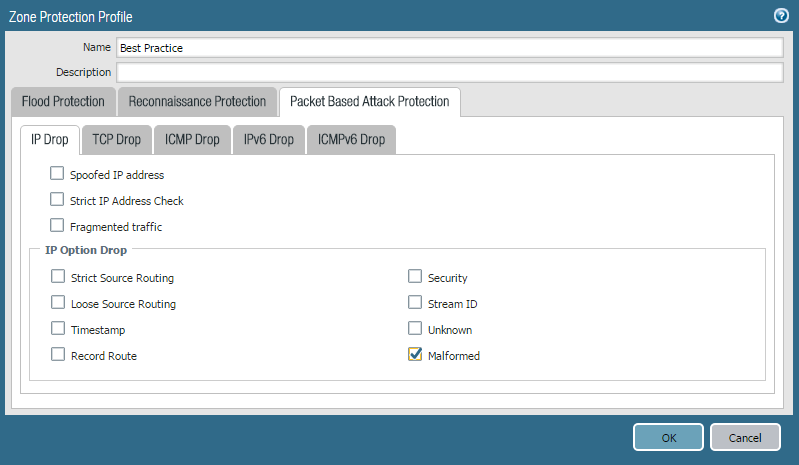799x465 pixels.
Task: Check Strict IP Address Check option
Action: [57, 200]
